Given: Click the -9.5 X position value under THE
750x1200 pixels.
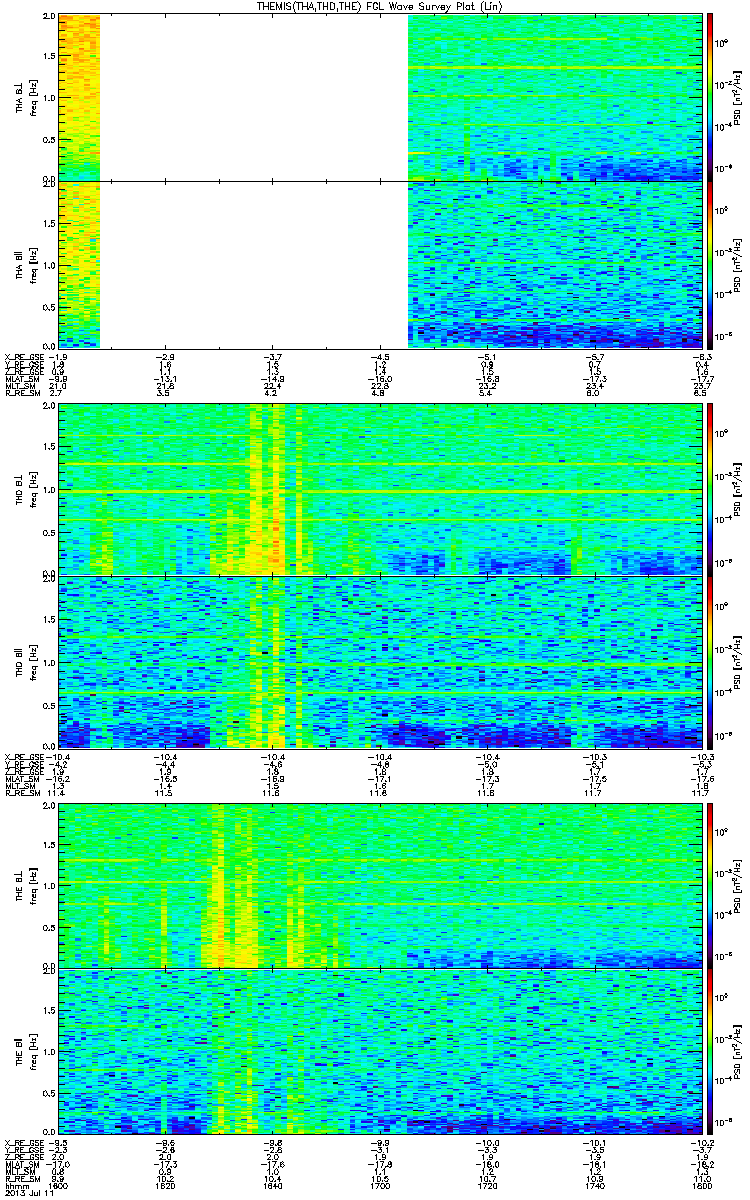Looking at the screenshot, I should (59, 1143).
